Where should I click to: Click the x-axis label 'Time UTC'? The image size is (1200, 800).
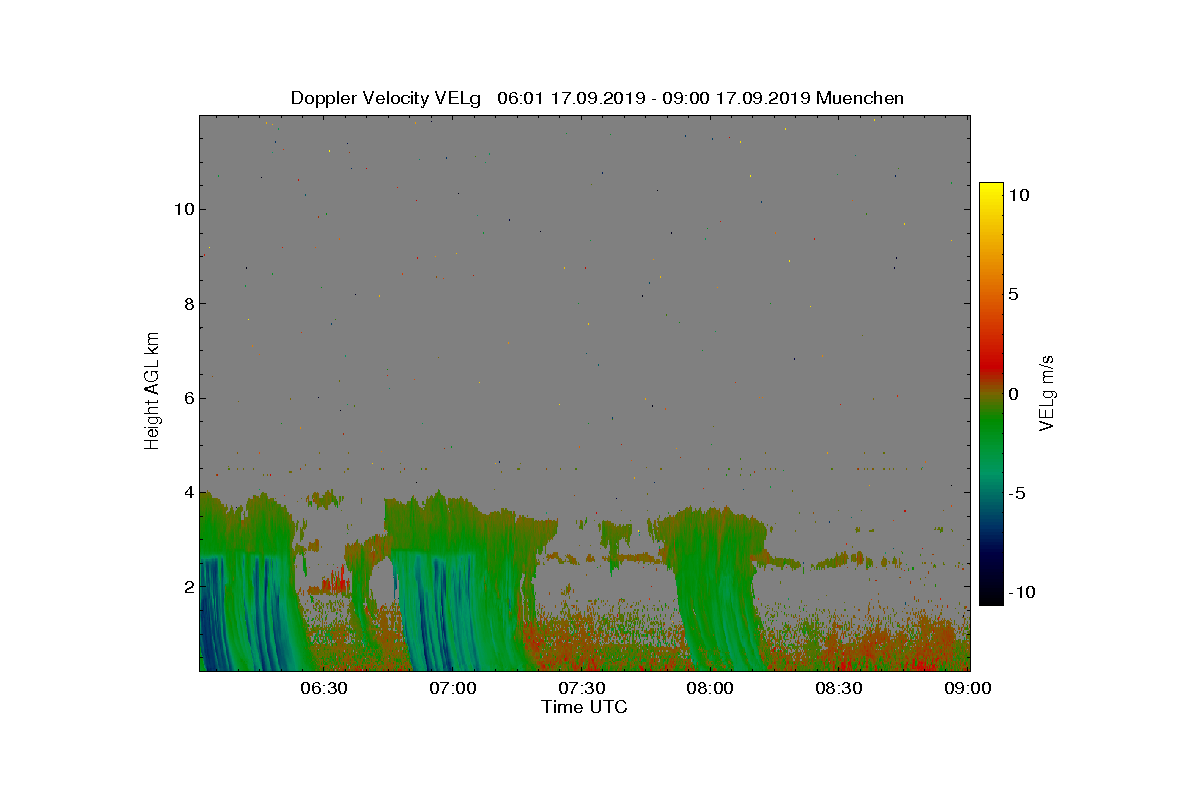(584, 707)
